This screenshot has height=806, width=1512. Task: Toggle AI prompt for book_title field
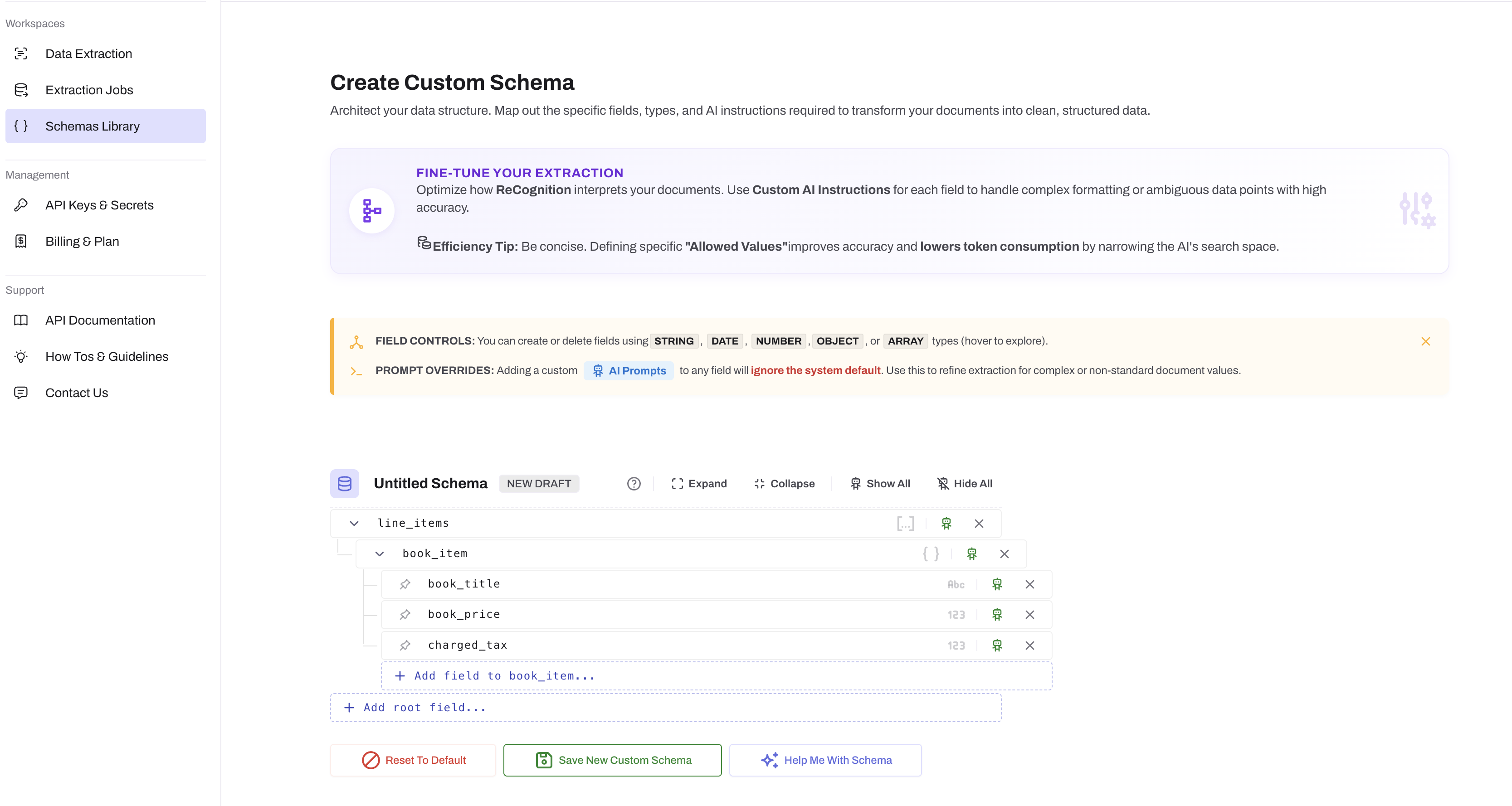pos(997,584)
